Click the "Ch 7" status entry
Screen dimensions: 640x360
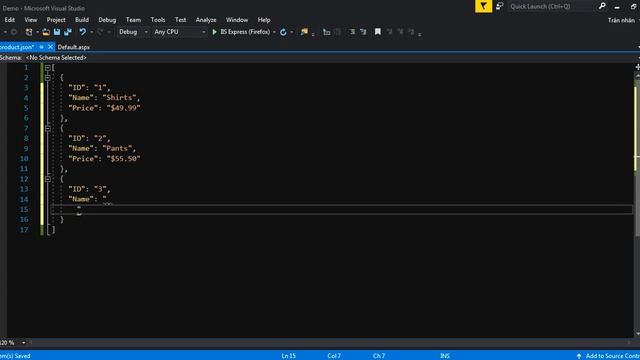(x=379, y=356)
